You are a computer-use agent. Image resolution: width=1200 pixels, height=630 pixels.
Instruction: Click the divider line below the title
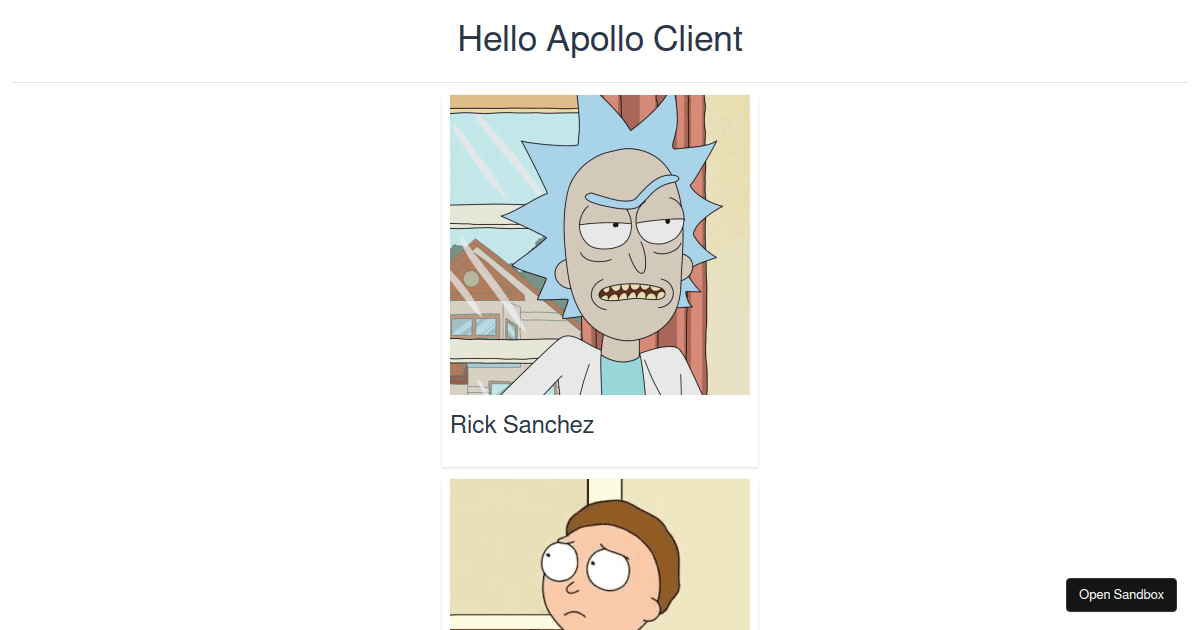599,82
